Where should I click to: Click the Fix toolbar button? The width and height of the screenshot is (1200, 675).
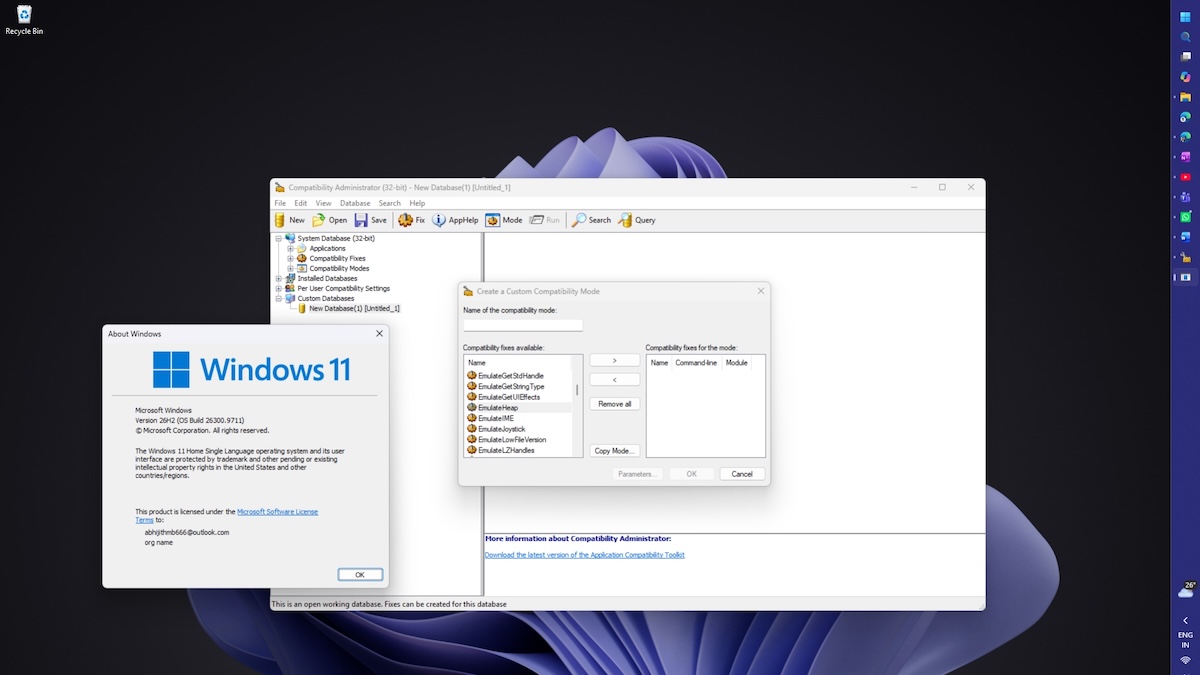point(412,220)
